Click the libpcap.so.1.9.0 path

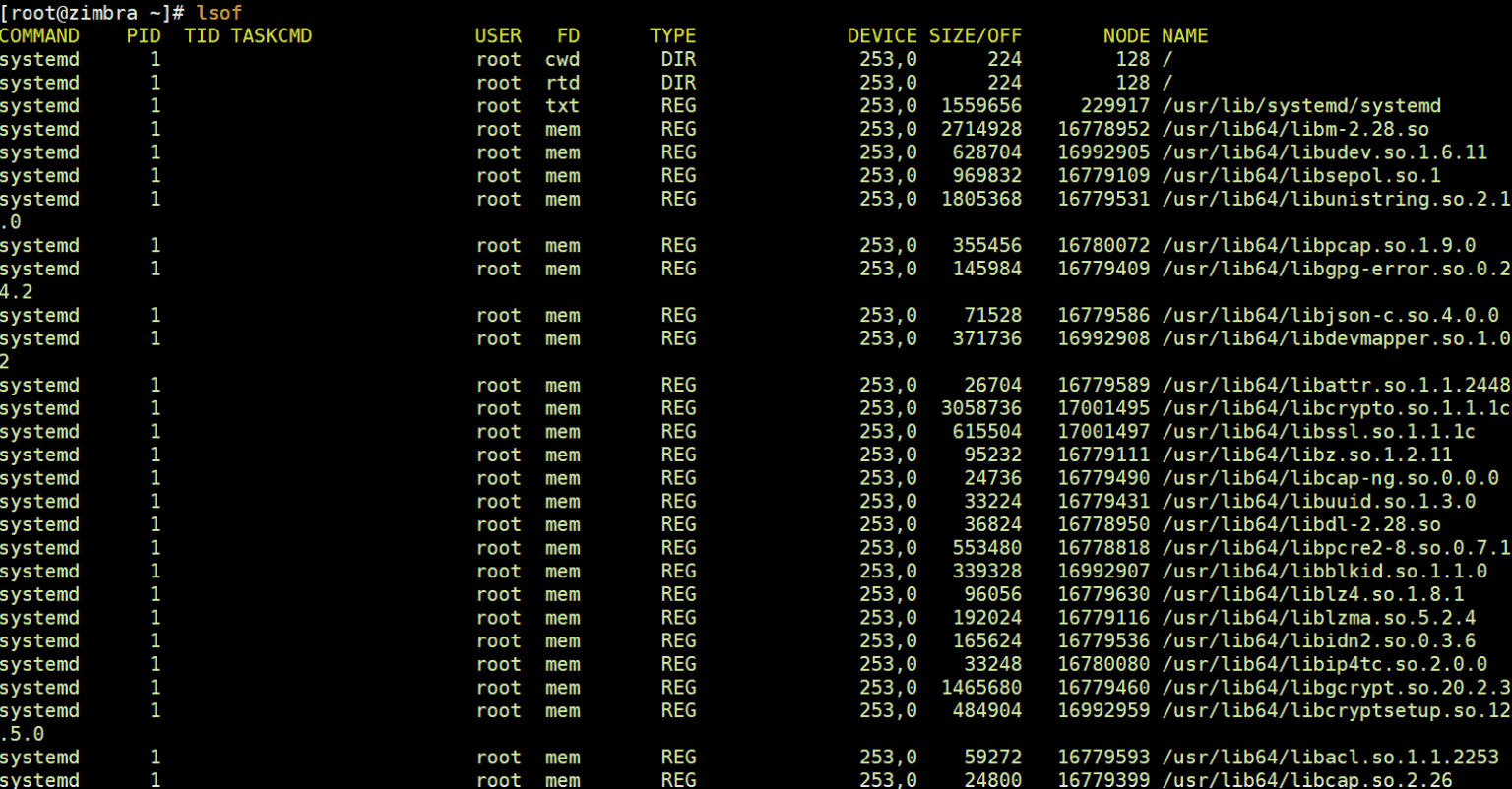coord(1319,245)
